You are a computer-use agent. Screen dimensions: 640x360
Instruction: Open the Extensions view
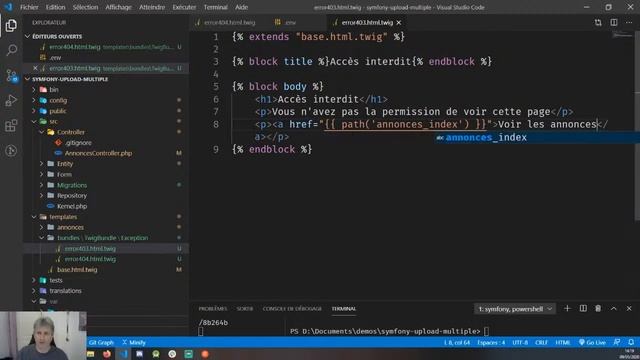[11, 125]
